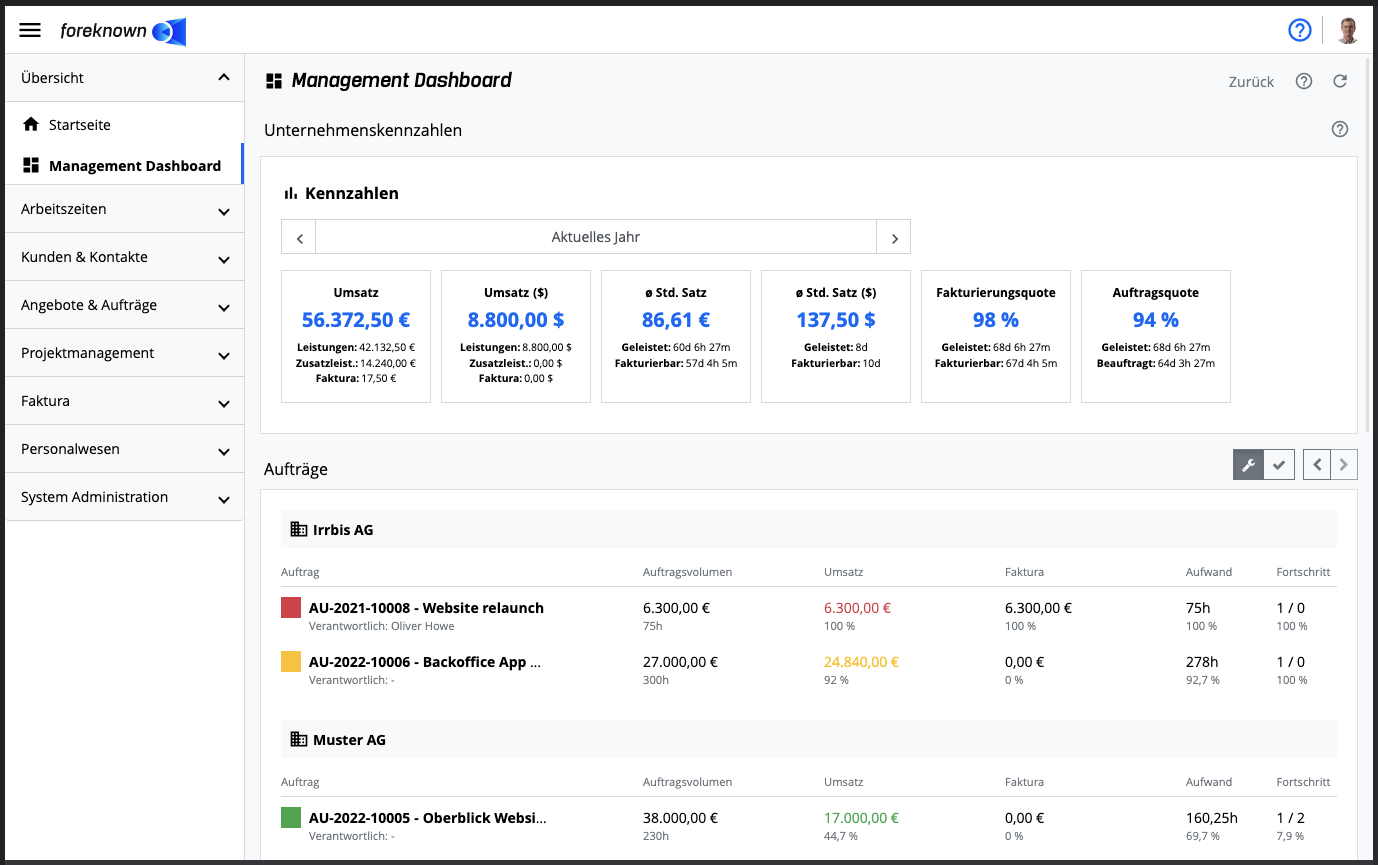Open the blue help icon in header
This screenshot has width=1378, height=865.
1299,30
